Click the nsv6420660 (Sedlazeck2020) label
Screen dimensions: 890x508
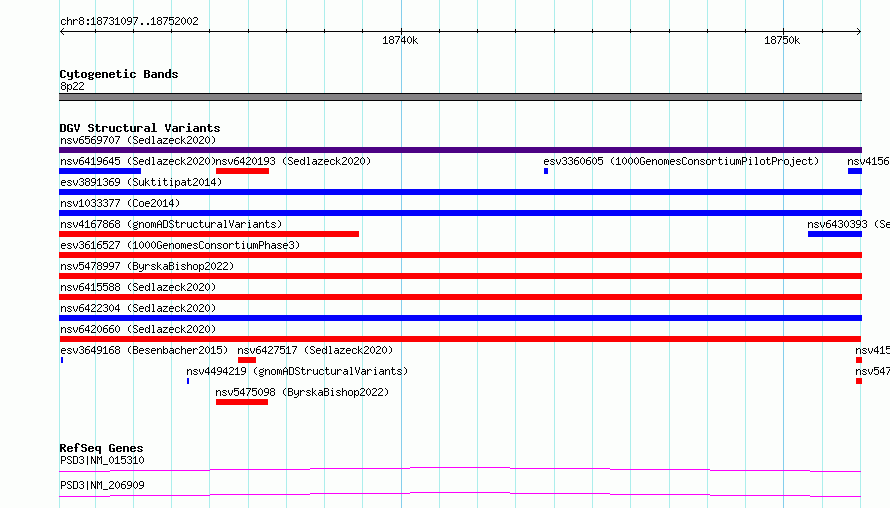pyautogui.click(x=138, y=329)
